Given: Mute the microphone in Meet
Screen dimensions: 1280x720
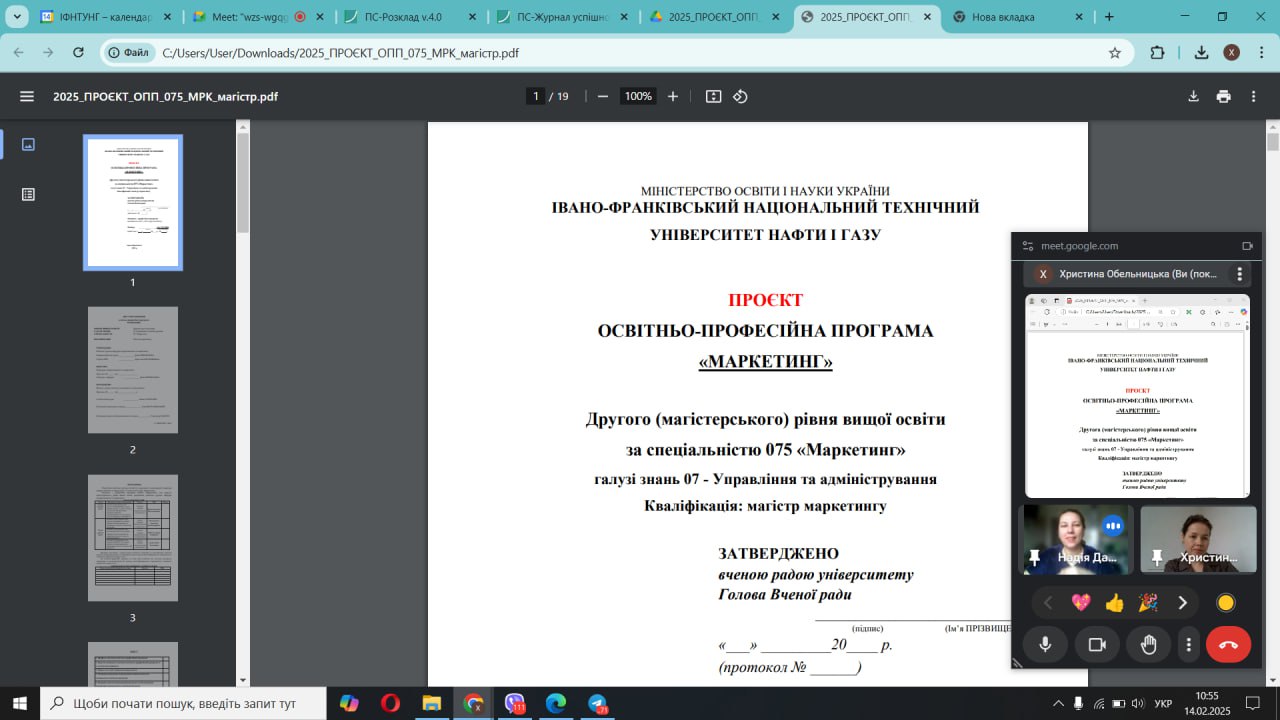Looking at the screenshot, I should pyautogui.click(x=1045, y=645).
